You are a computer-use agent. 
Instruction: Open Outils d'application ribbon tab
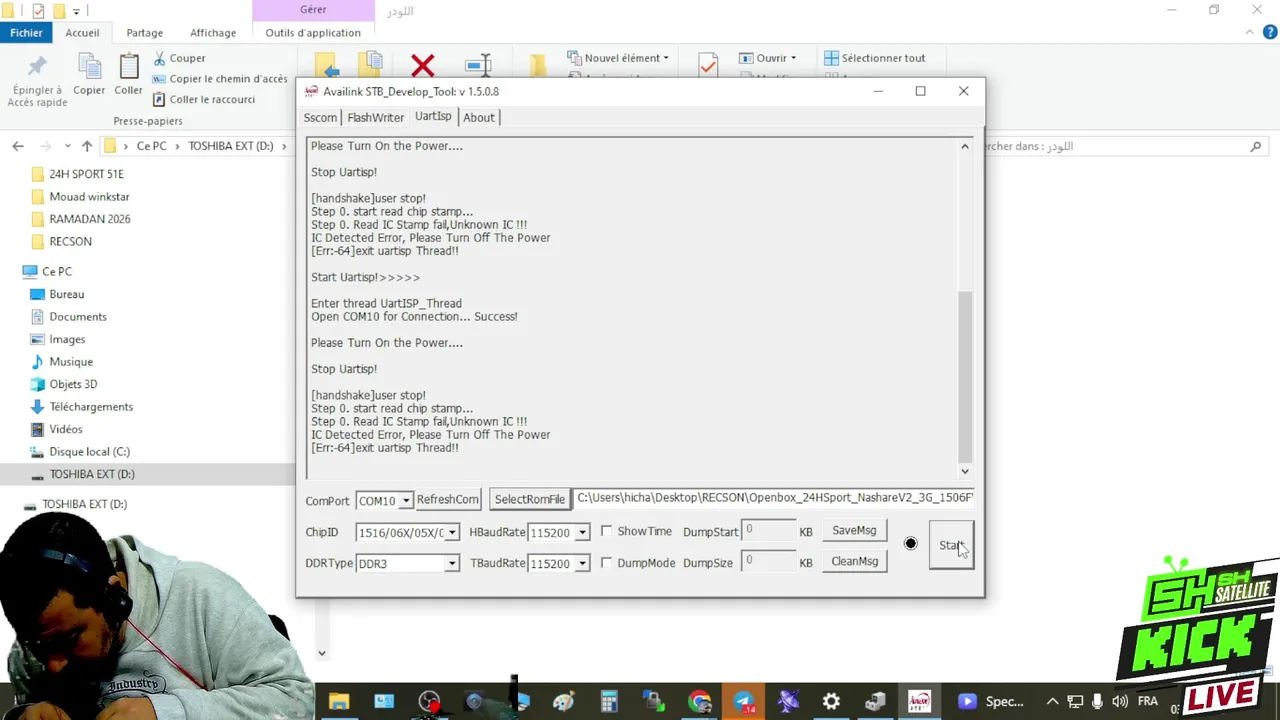pos(313,33)
